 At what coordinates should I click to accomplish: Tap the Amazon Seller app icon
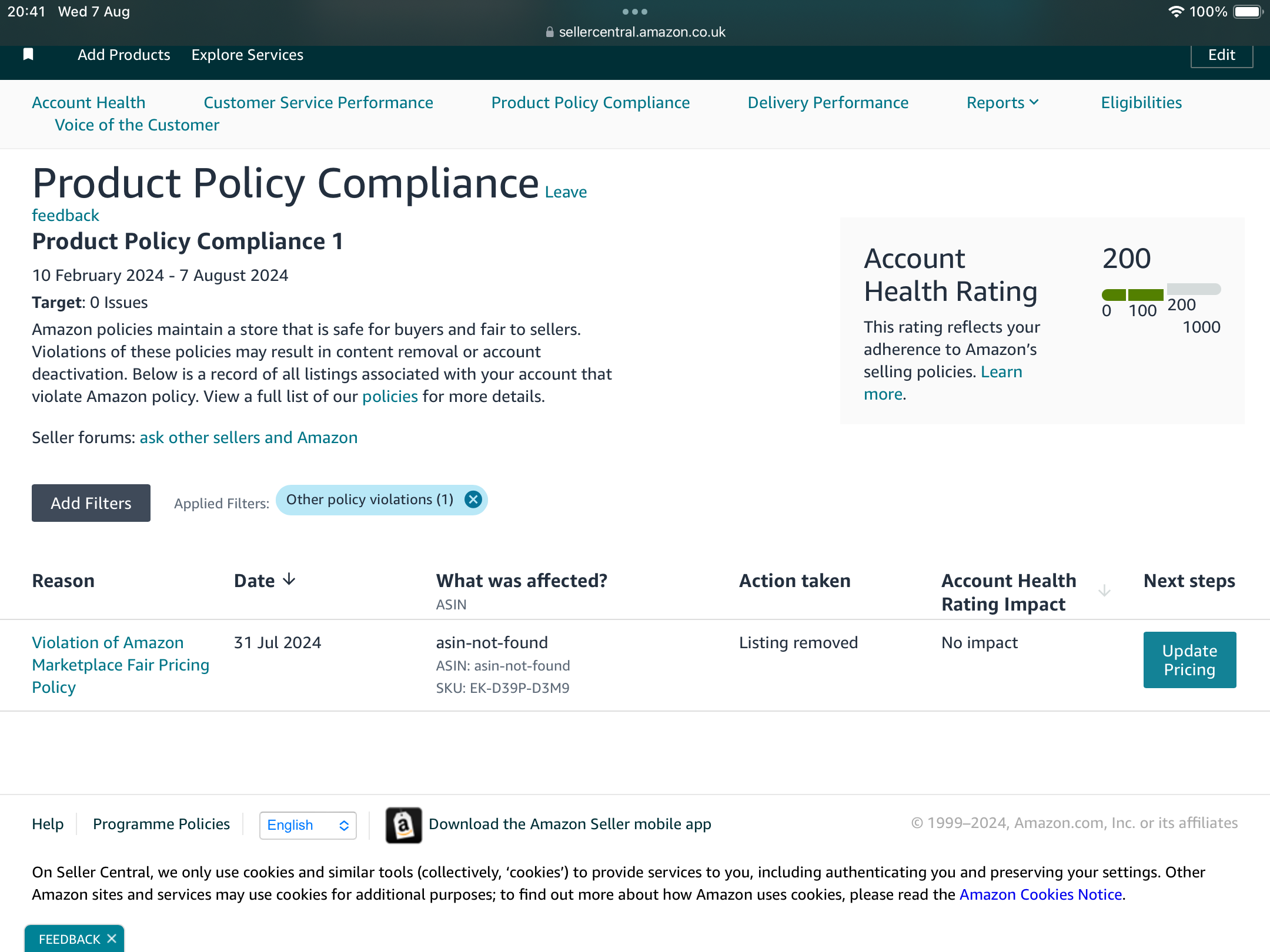(403, 825)
